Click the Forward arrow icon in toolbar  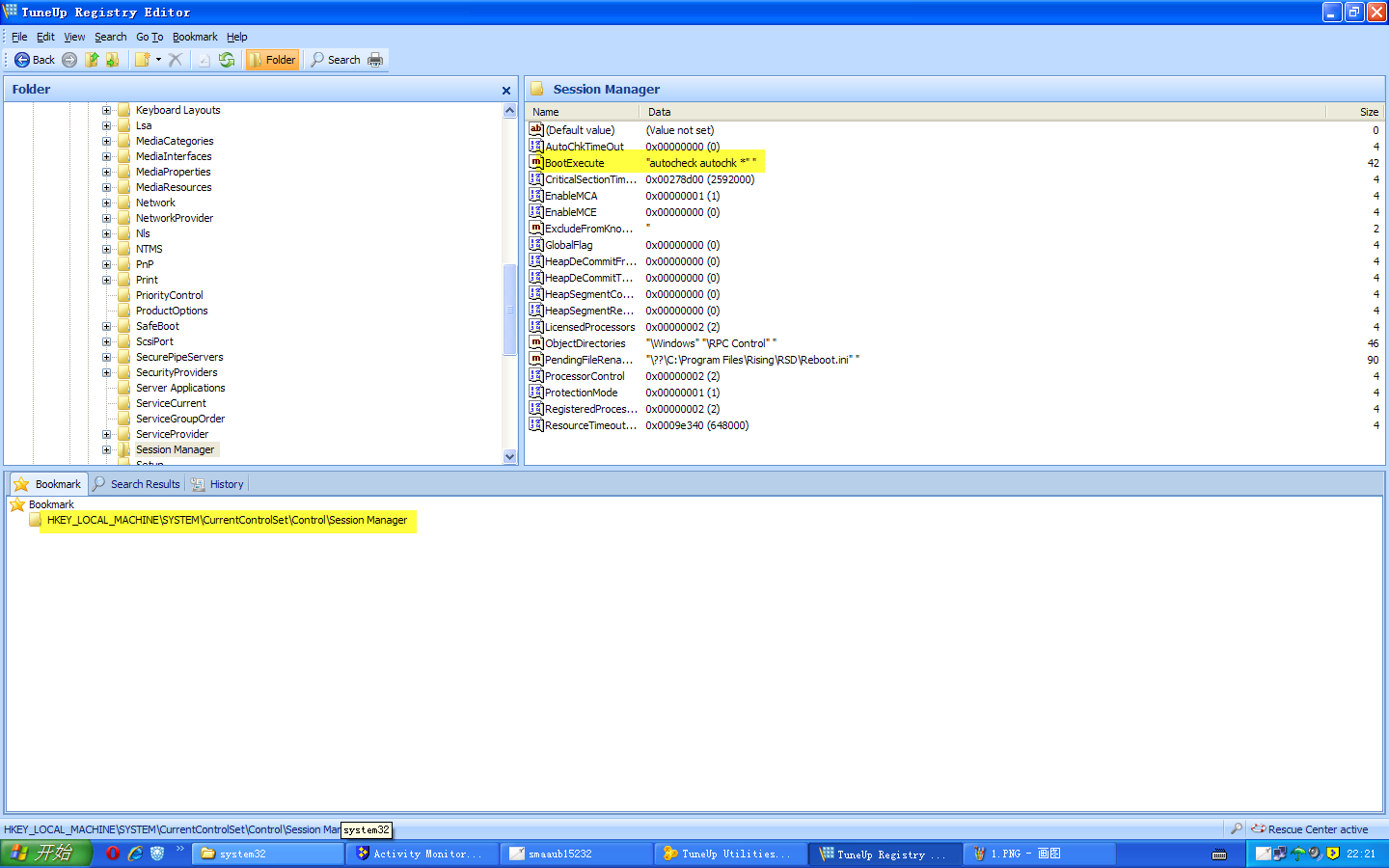click(x=69, y=60)
